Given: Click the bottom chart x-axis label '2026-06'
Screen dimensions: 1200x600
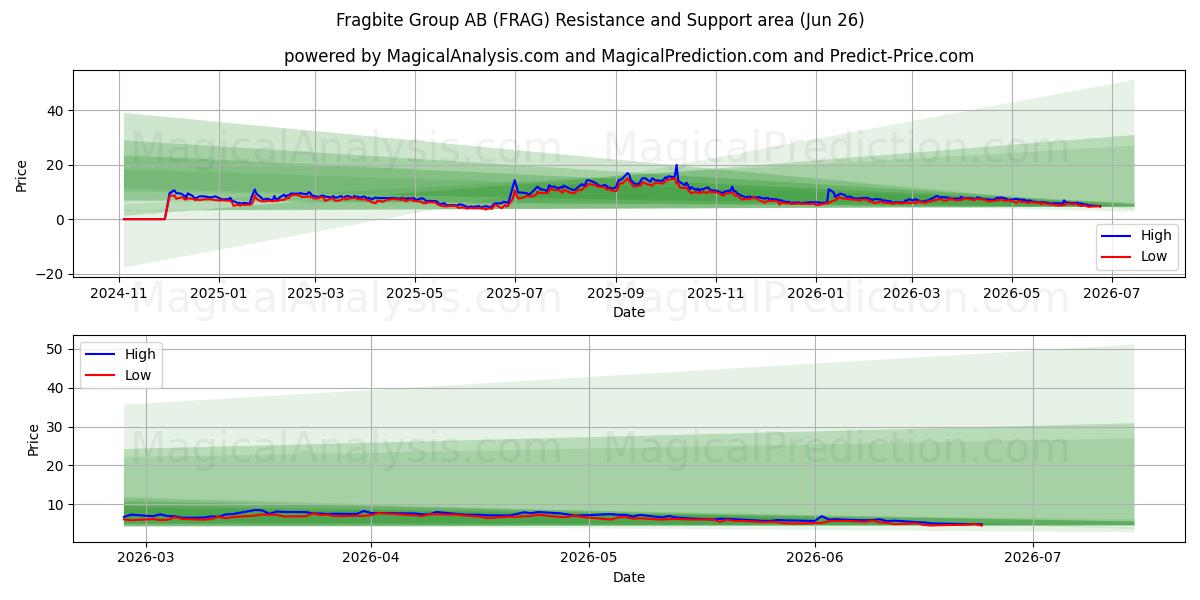Looking at the screenshot, I should coord(815,557).
